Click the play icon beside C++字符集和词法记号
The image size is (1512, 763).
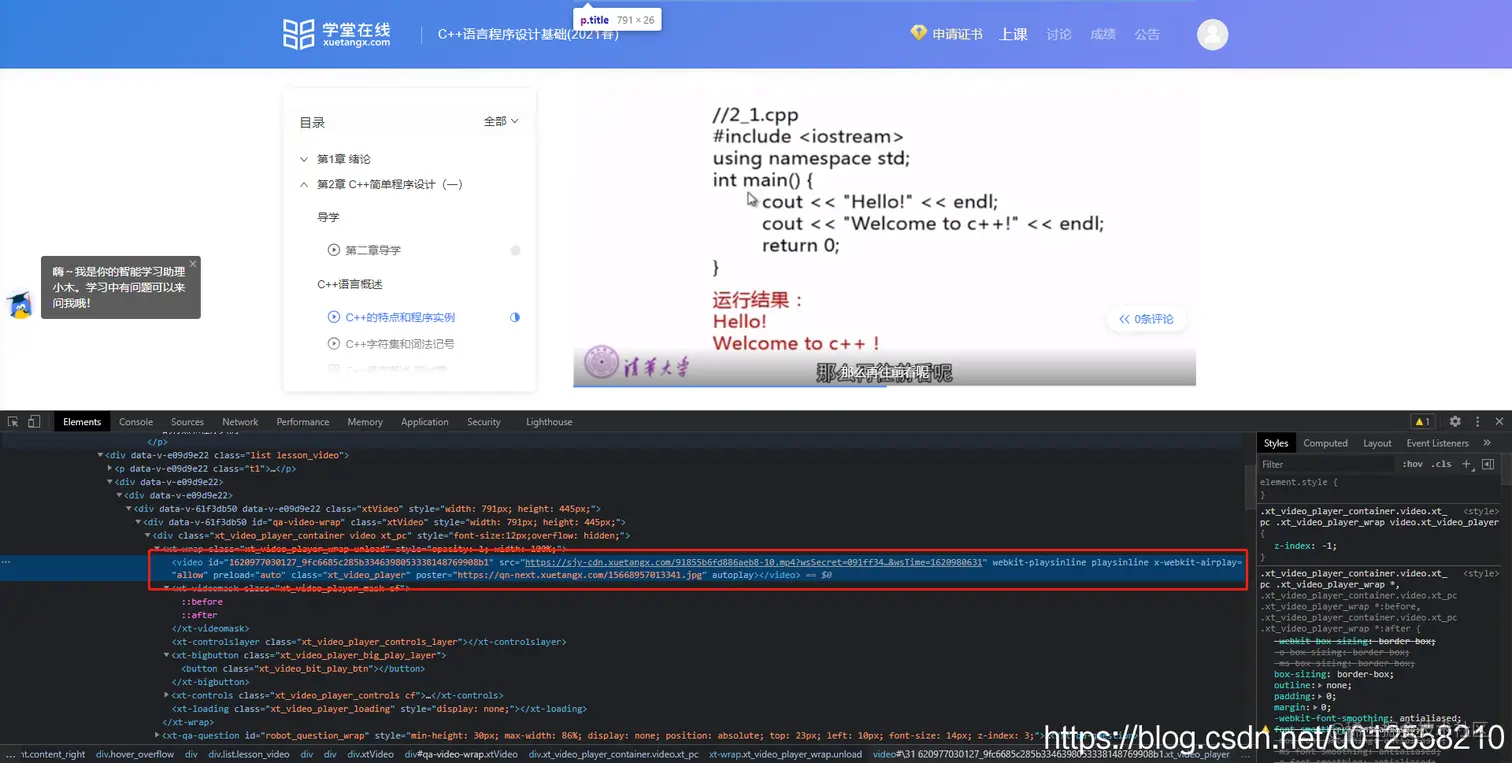point(334,344)
